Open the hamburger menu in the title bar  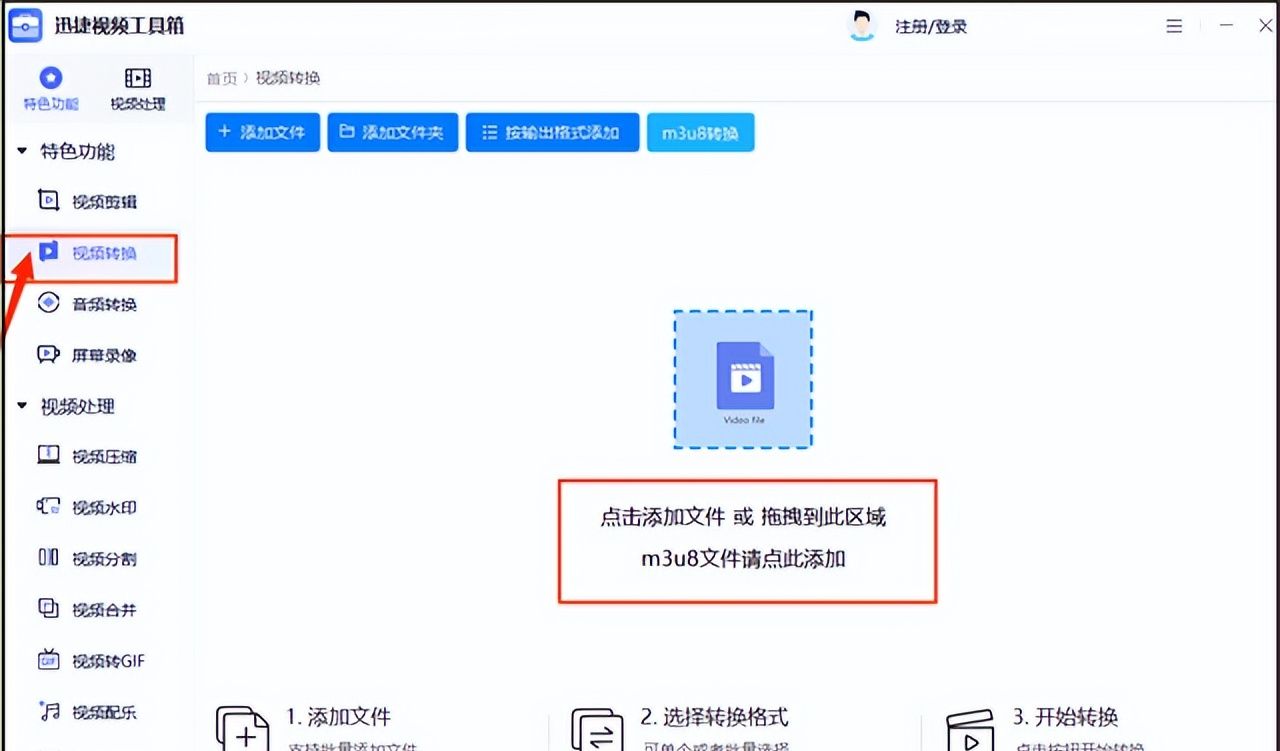[1174, 27]
